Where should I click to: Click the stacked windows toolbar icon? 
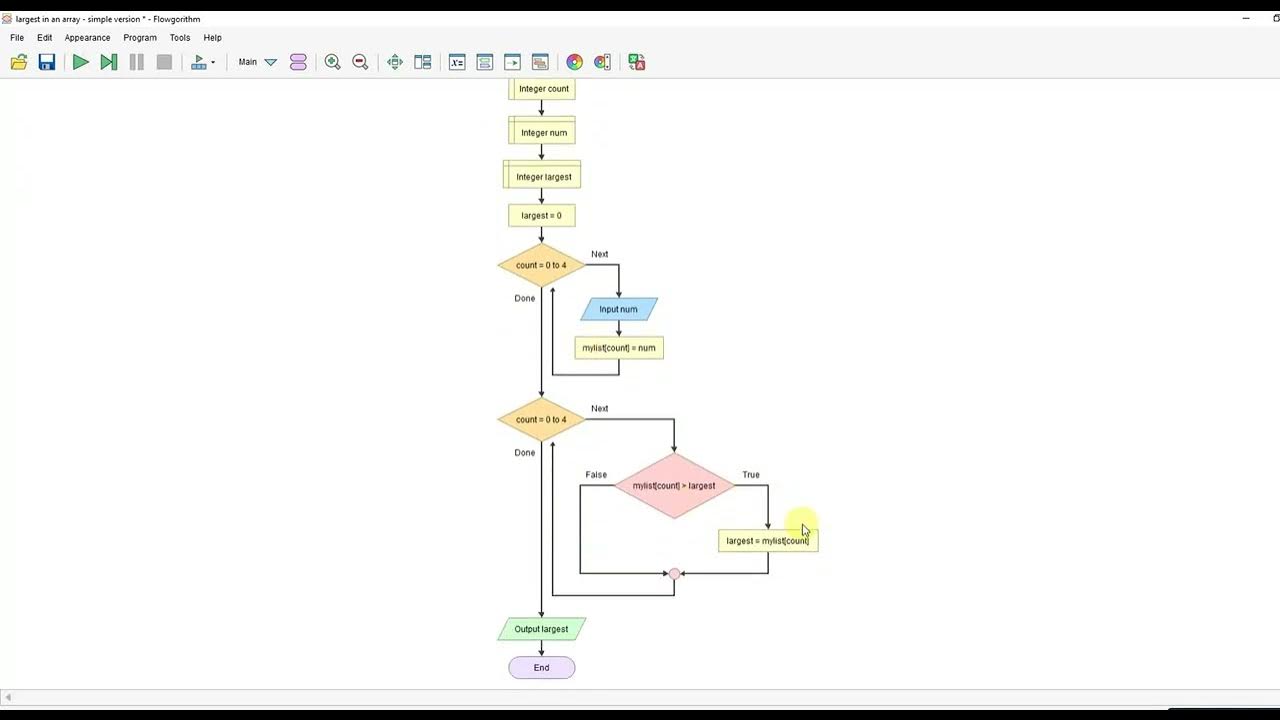pos(541,62)
